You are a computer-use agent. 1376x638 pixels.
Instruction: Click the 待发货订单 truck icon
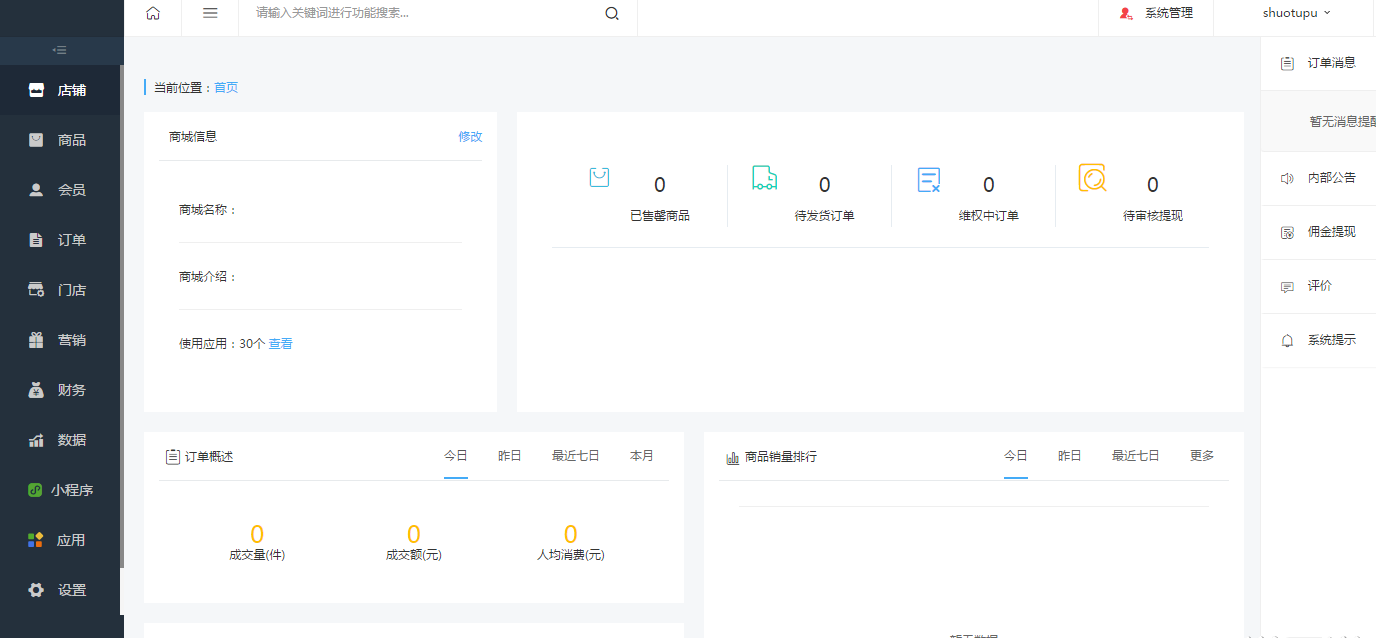(765, 178)
